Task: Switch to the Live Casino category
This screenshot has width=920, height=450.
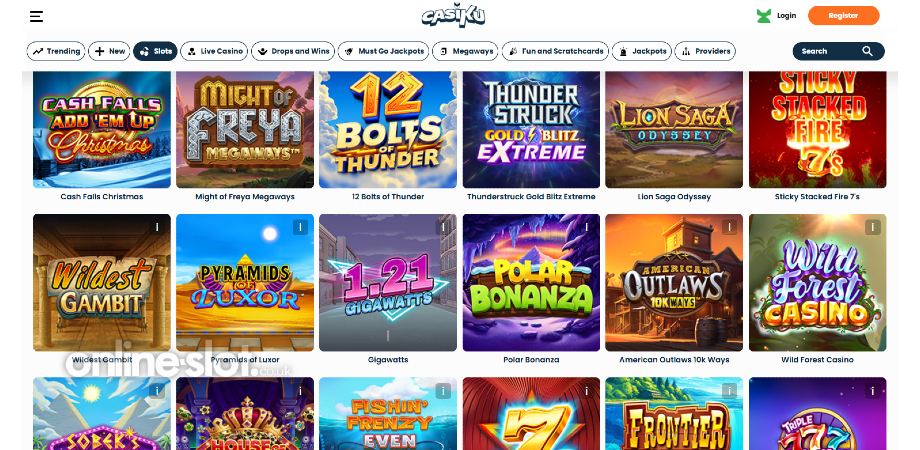Action: (214, 51)
